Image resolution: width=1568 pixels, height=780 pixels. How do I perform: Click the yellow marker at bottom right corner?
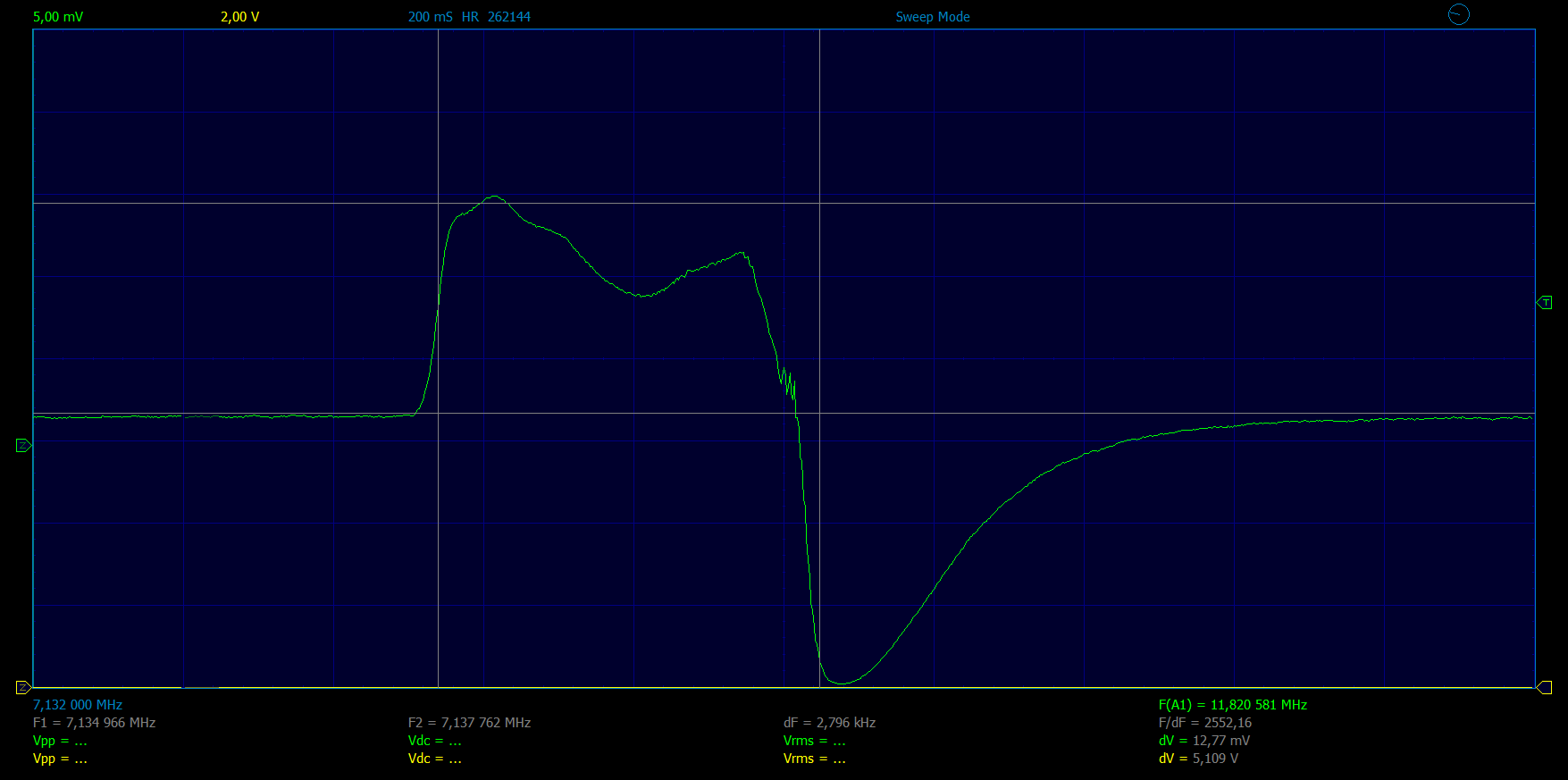[1544, 687]
